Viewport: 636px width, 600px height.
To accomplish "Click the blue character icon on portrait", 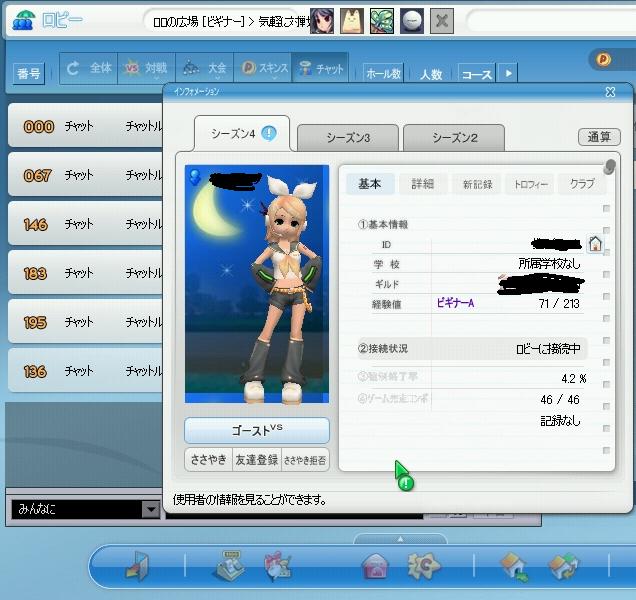I will pos(195,176).
